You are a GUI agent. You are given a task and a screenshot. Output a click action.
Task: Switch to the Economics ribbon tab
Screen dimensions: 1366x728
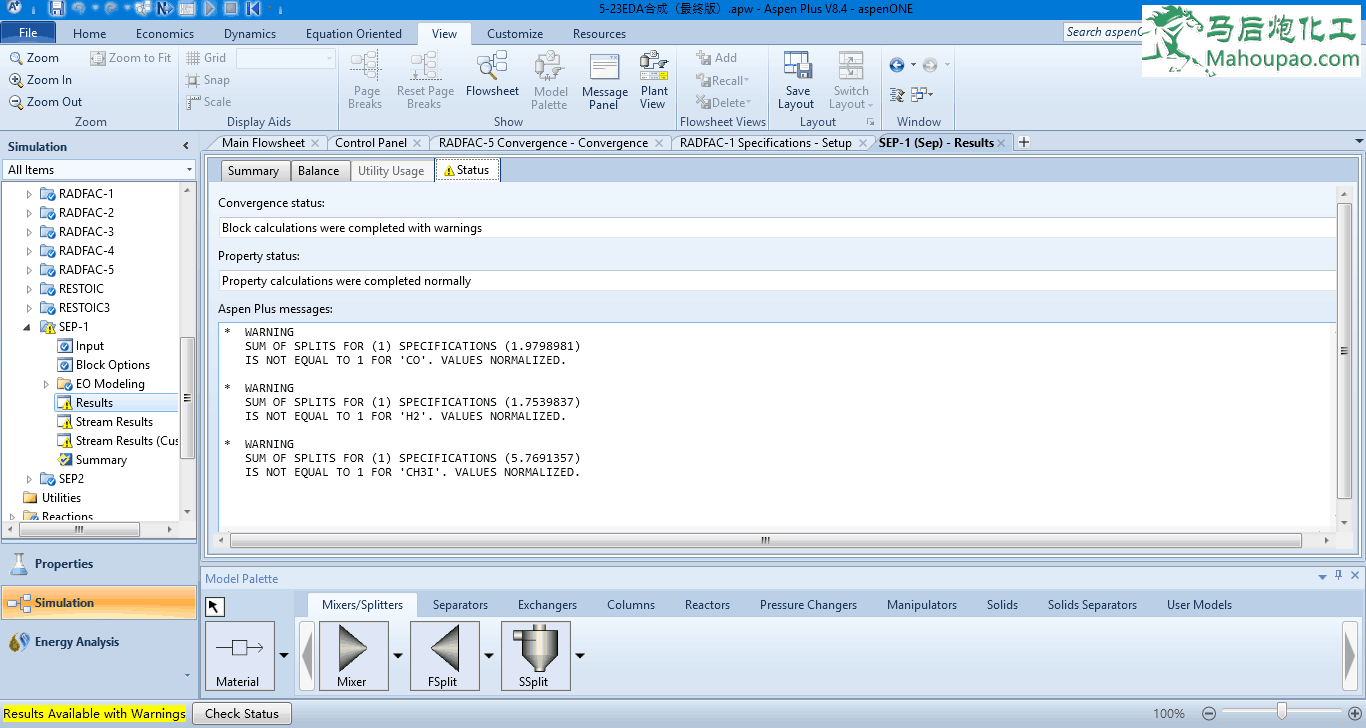pyautogui.click(x=165, y=34)
